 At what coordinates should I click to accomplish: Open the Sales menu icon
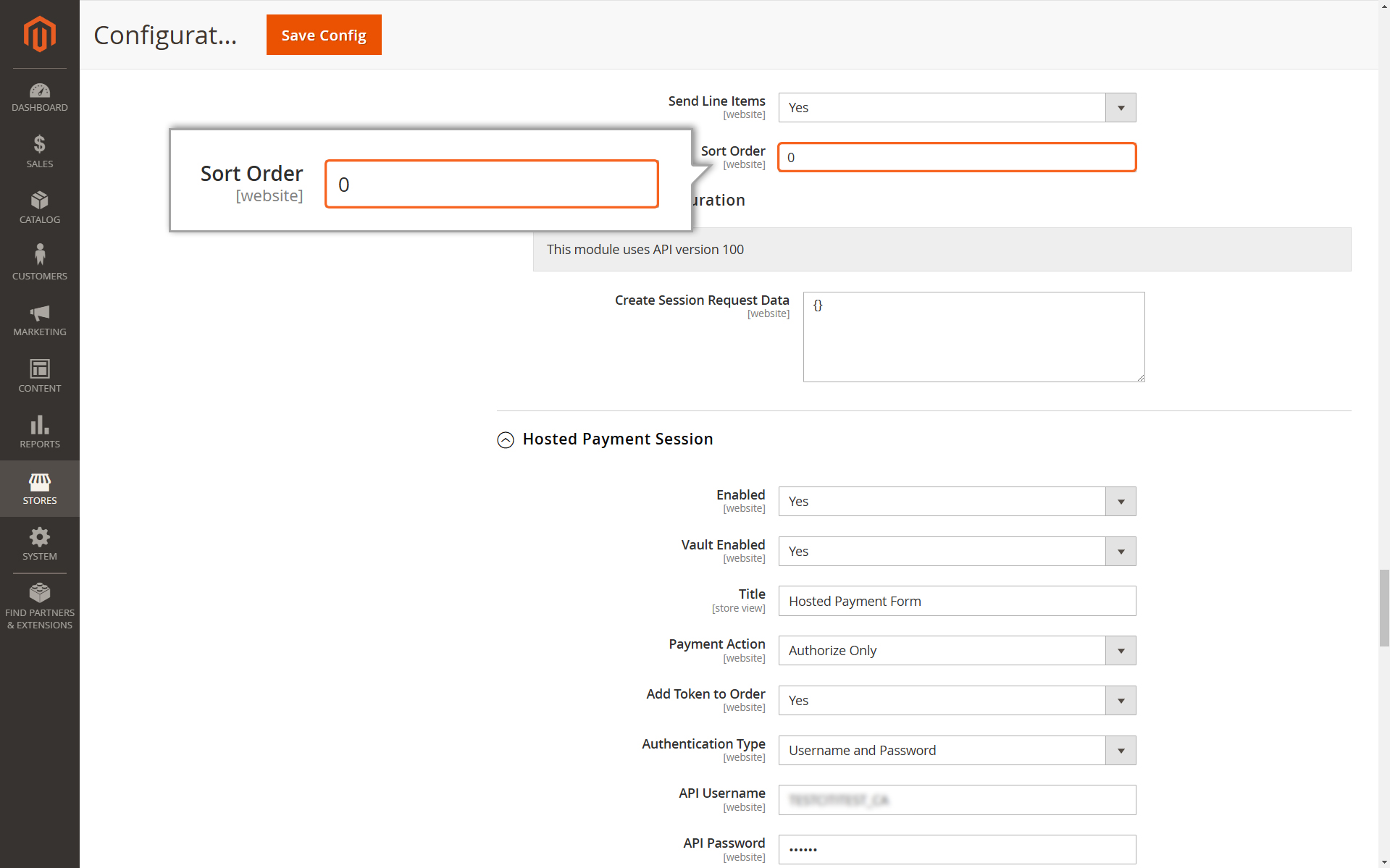[x=40, y=152]
